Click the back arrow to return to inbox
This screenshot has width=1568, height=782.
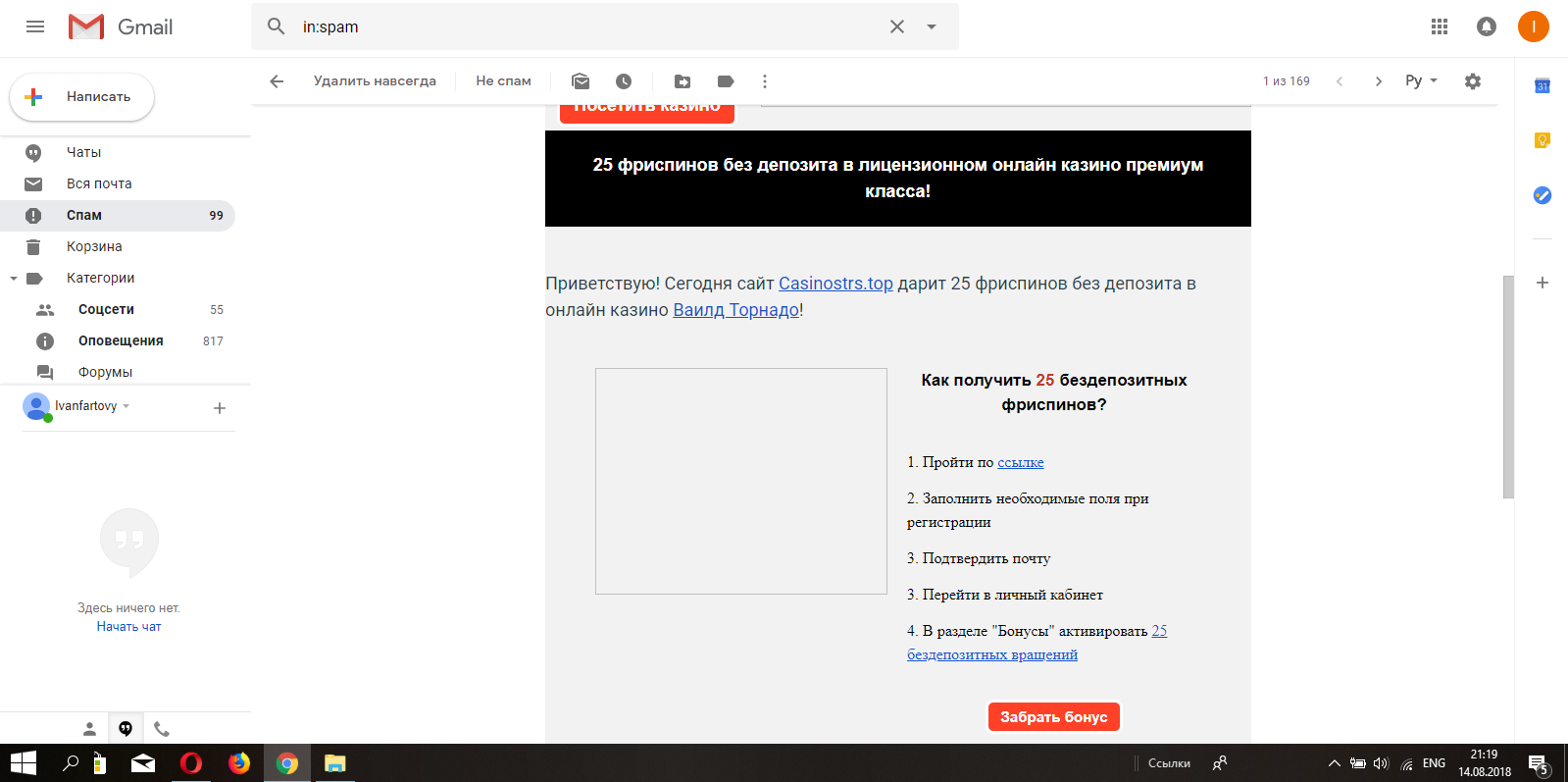(x=277, y=81)
